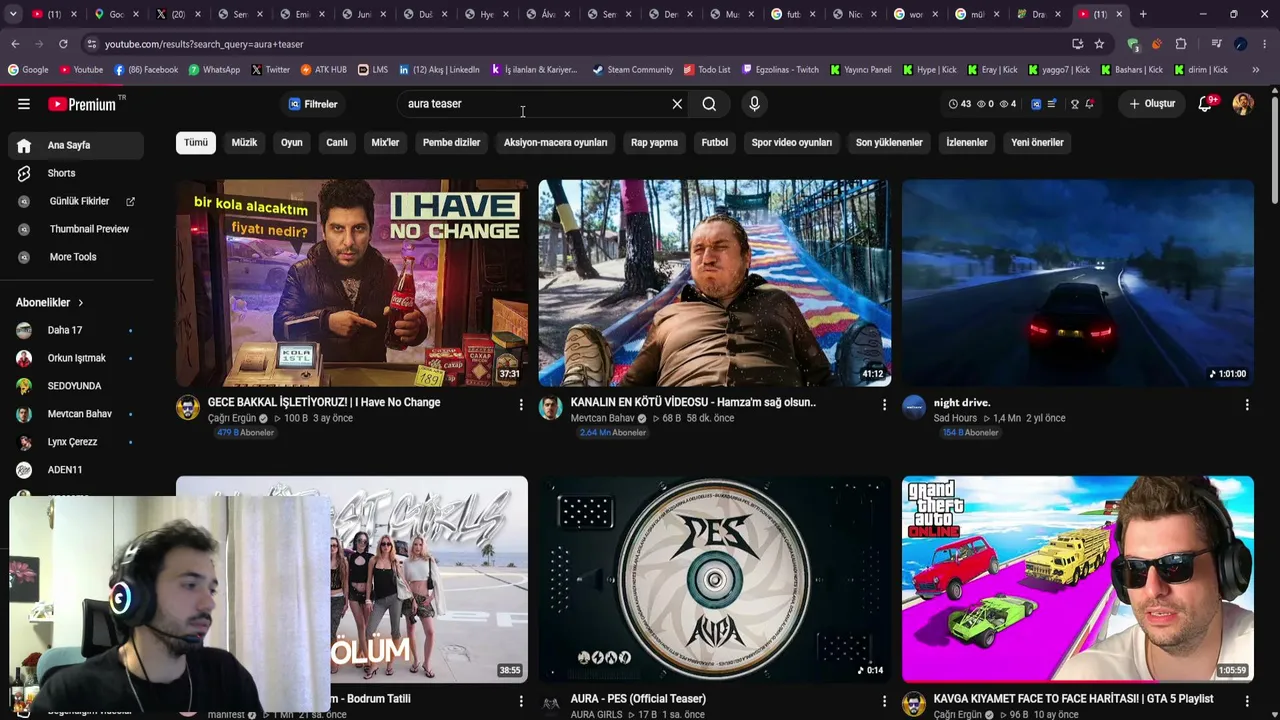Open the tab search dropdown arrow
Screen dimensions: 1280x720
[13, 14]
